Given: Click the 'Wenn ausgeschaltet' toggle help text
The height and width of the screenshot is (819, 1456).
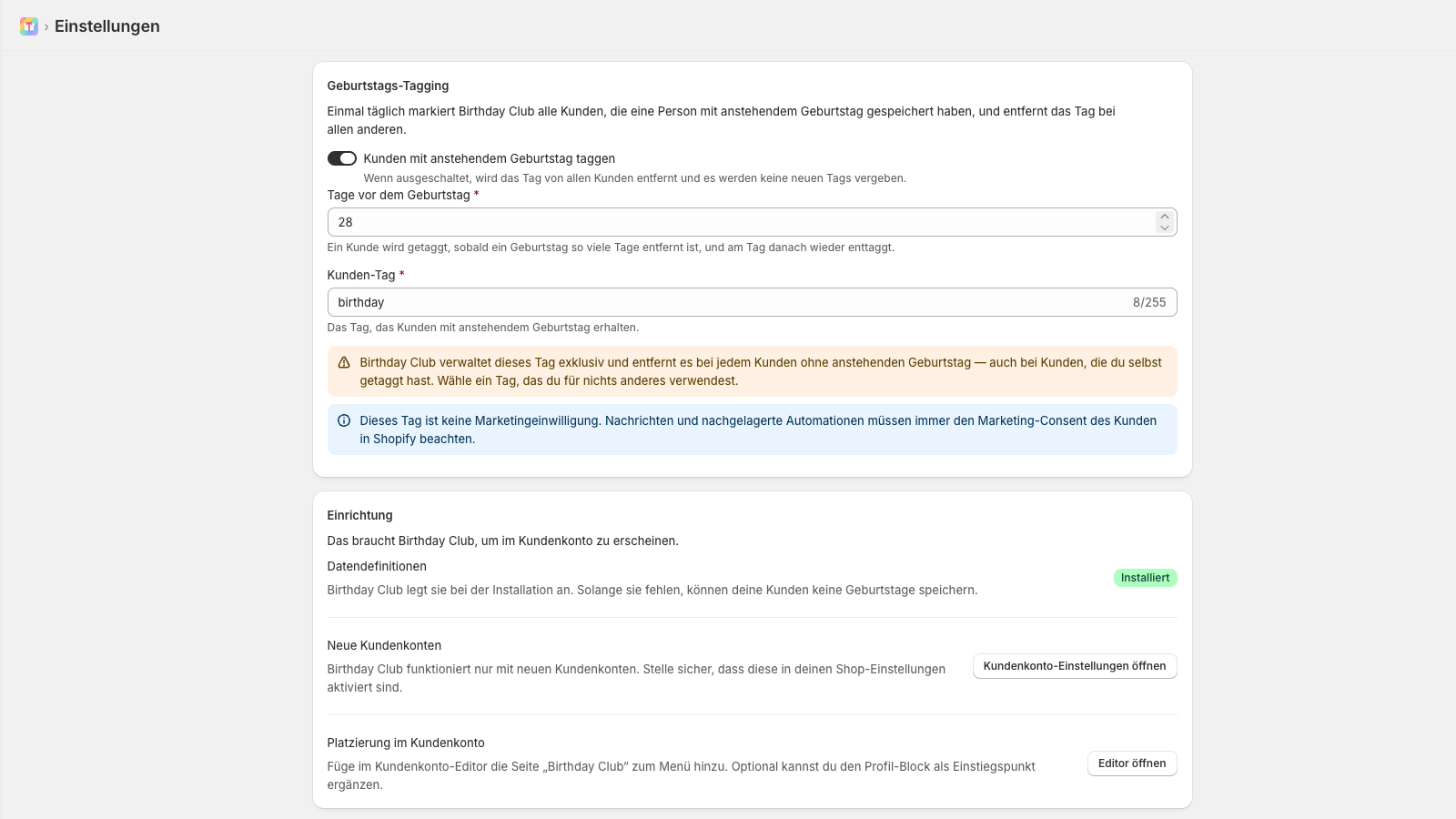Looking at the screenshot, I should click(635, 178).
